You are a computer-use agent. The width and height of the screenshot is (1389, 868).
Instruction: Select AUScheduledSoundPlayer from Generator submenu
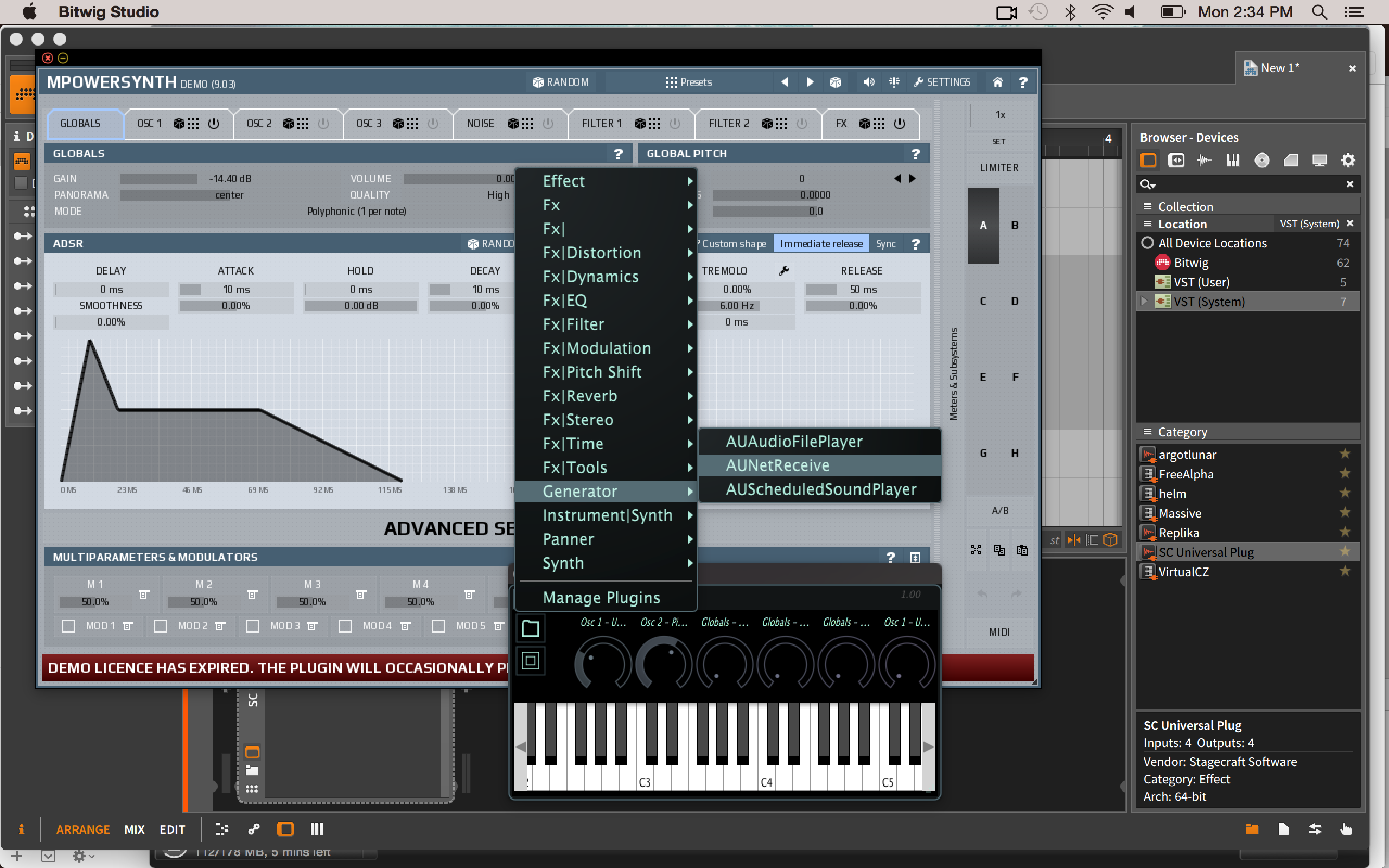point(820,489)
